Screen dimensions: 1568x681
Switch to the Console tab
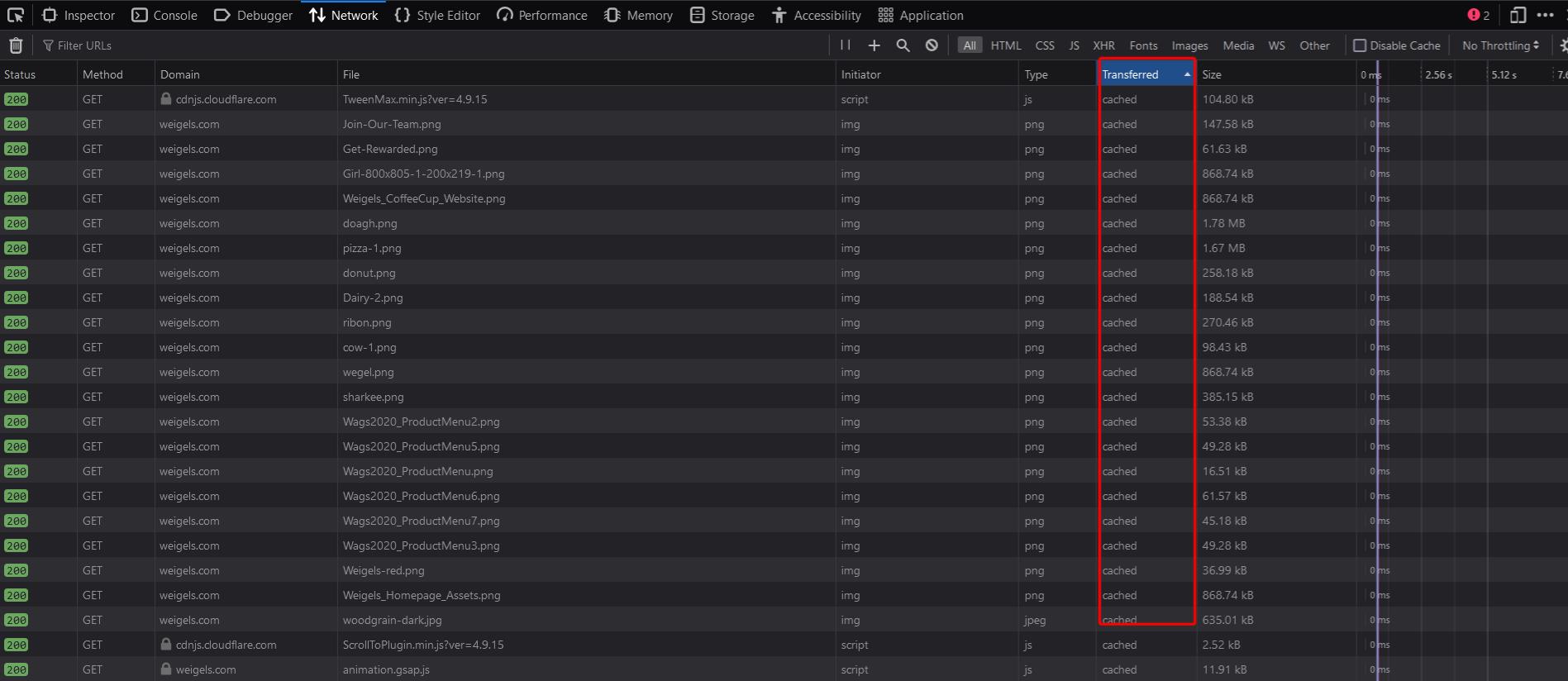(x=164, y=15)
